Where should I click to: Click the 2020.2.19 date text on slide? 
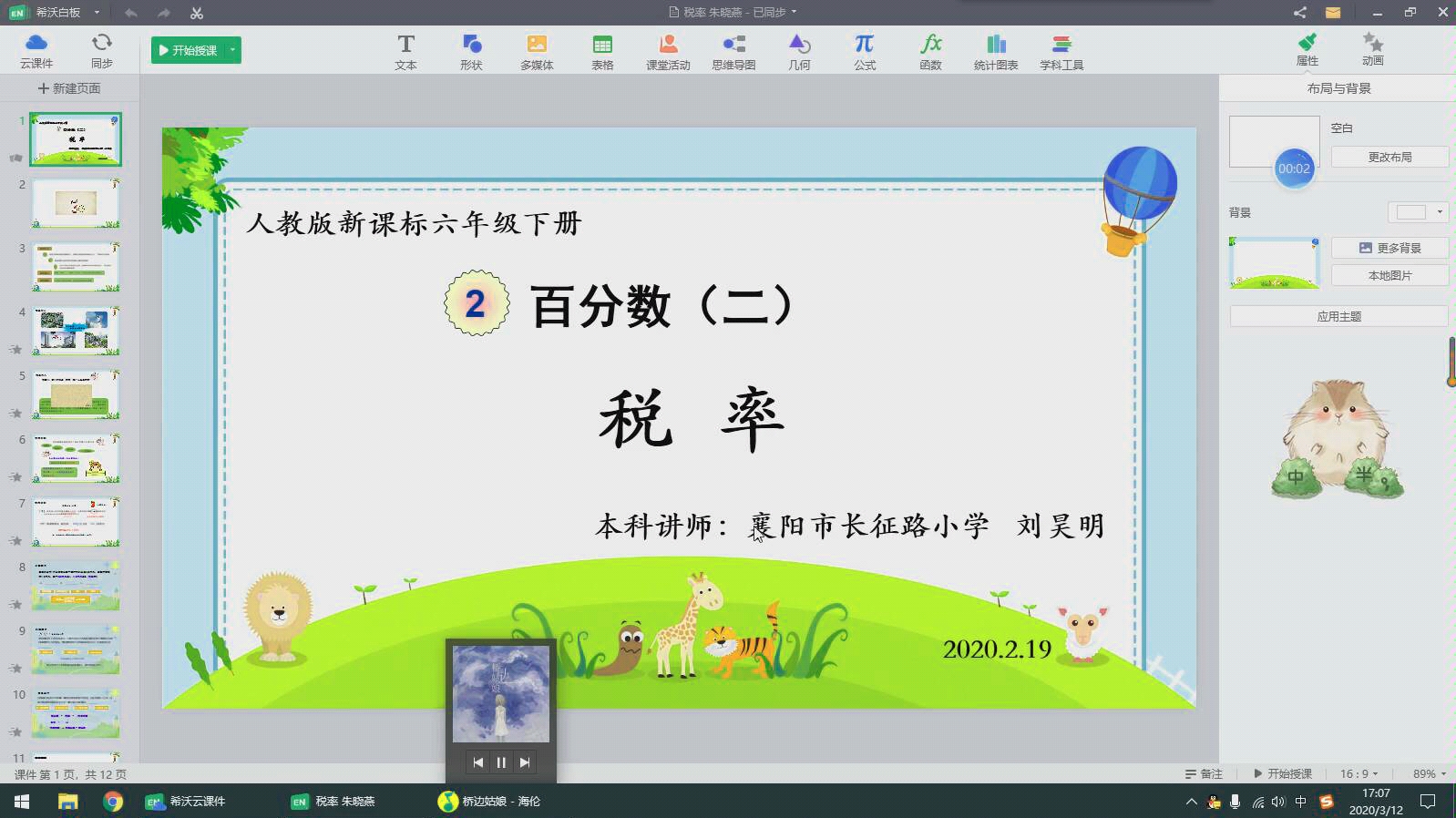[x=997, y=649]
